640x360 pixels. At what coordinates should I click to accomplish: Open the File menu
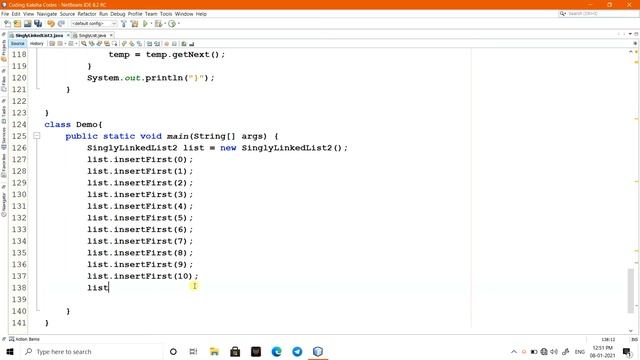tap(5, 14)
